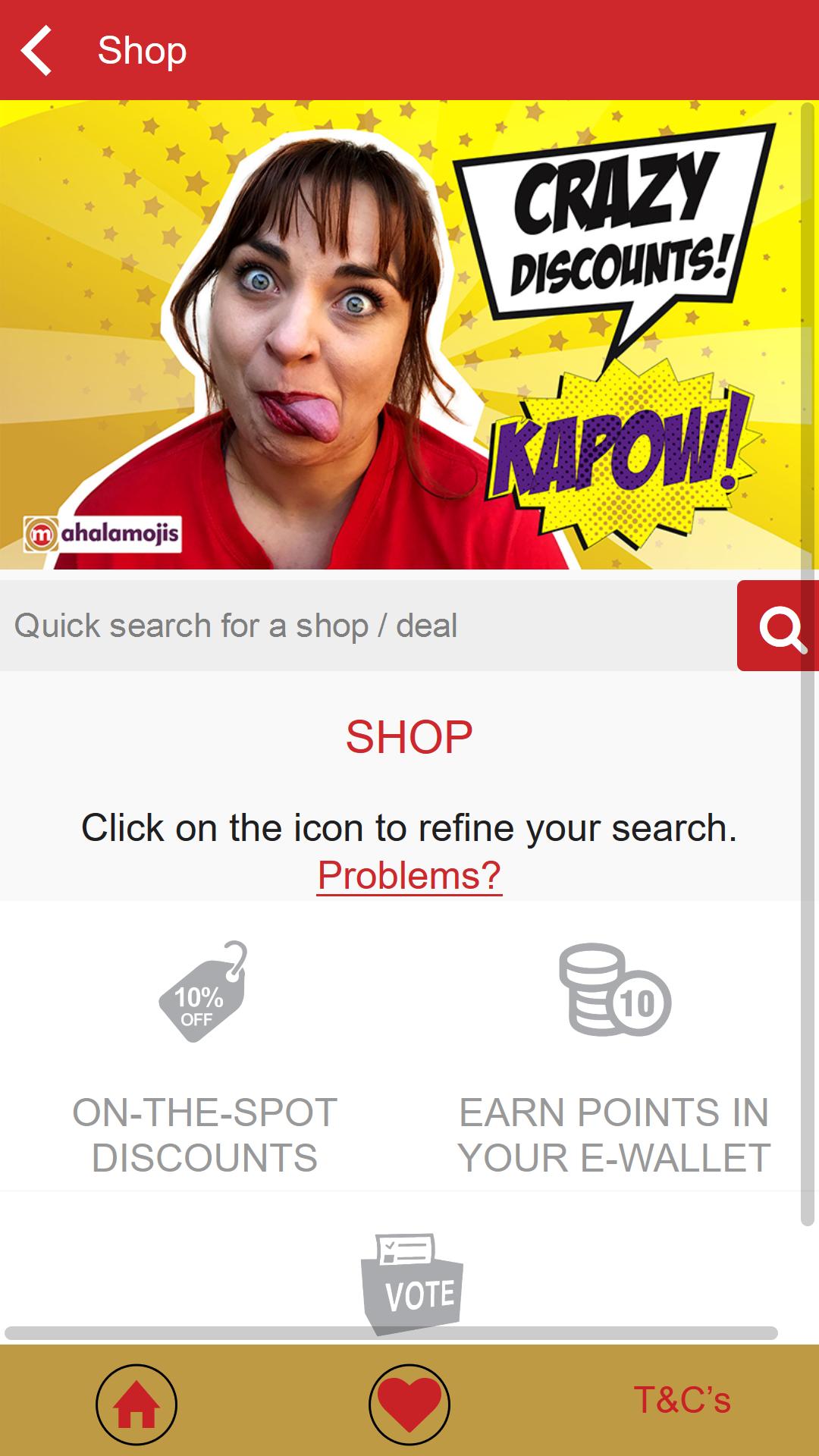Focus the quick search shop/deal field
This screenshot has width=819, height=1456.
(369, 626)
